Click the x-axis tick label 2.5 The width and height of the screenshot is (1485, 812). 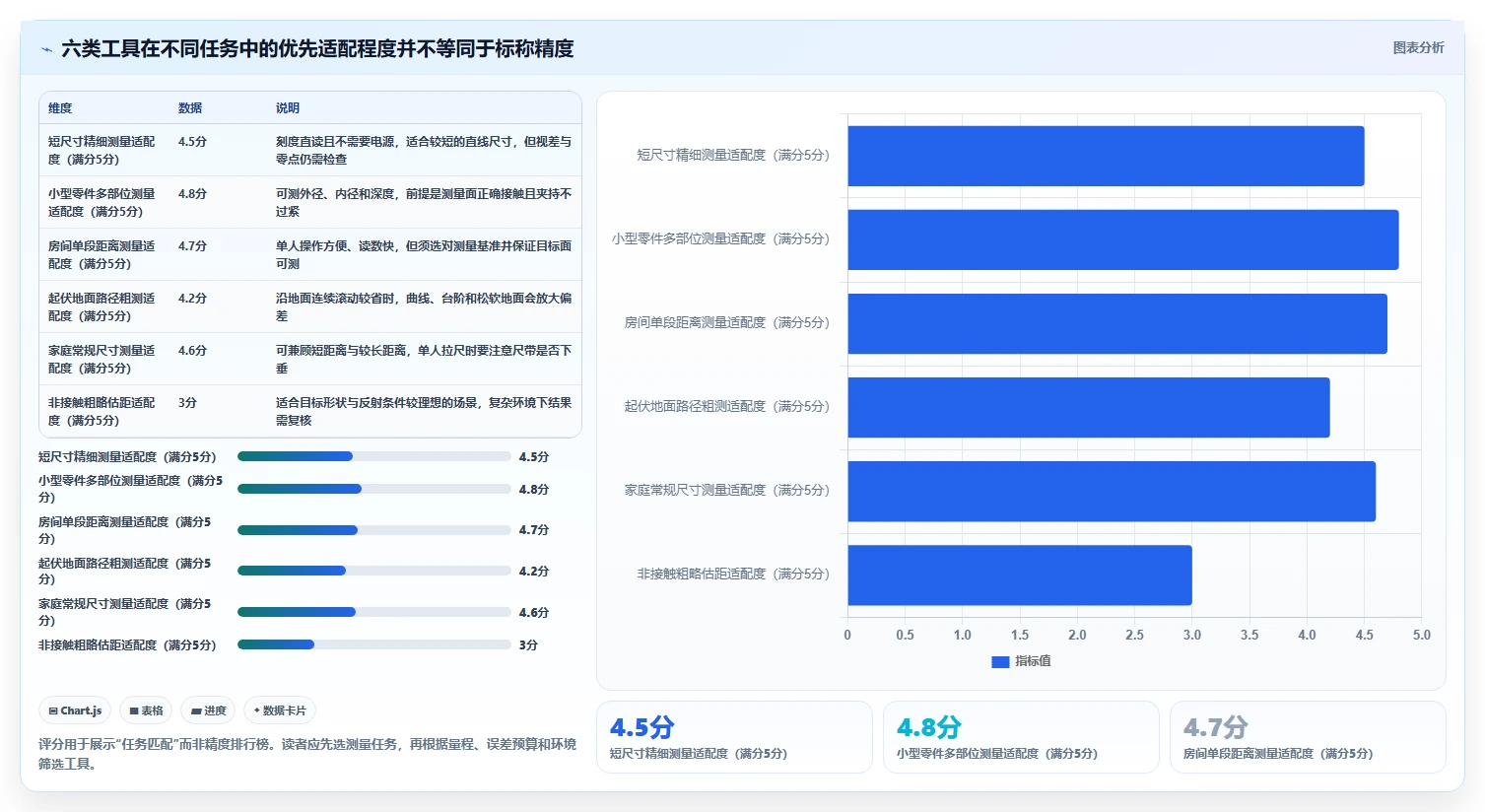[1134, 636]
